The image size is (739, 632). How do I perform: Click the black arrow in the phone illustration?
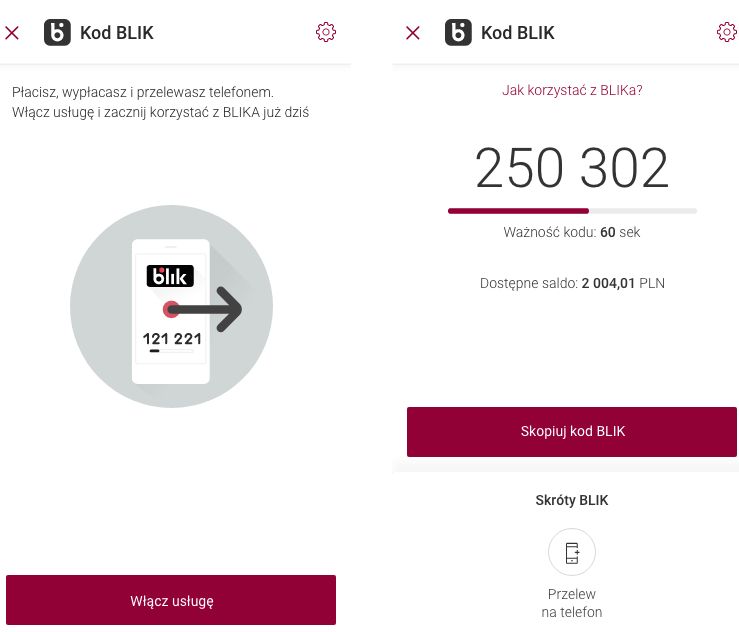pyautogui.click(x=205, y=310)
